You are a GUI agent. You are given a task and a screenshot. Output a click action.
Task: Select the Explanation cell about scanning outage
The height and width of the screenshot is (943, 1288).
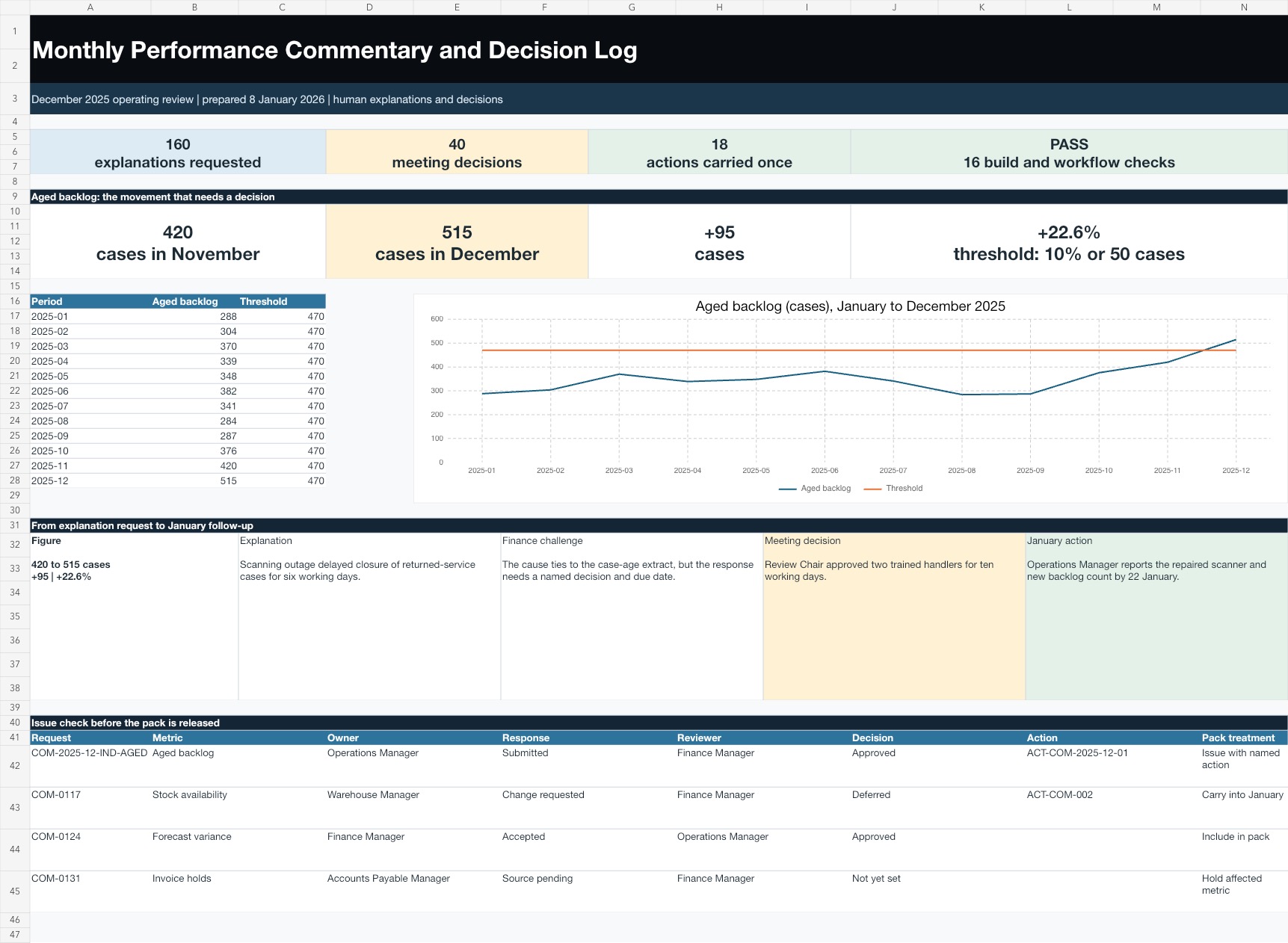pyautogui.click(x=369, y=616)
